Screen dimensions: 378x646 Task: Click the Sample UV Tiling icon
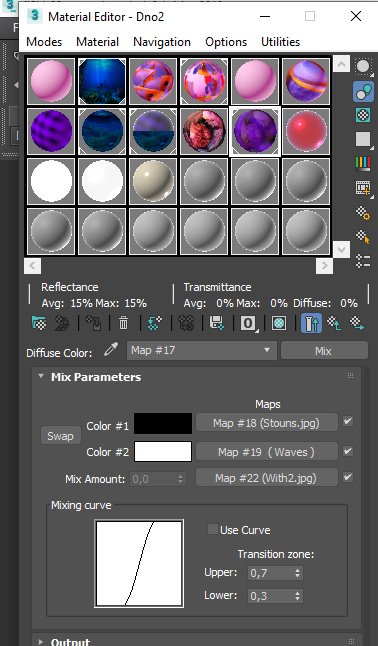(363, 139)
